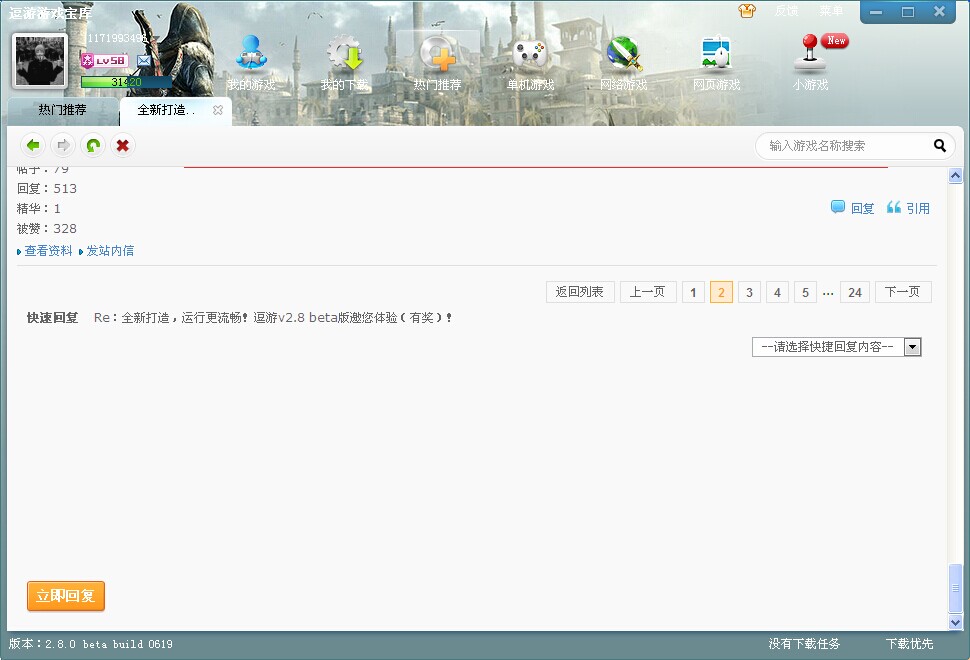Viewport: 970px width, 660px height.
Task: Jump to page 3
Action: click(749, 292)
